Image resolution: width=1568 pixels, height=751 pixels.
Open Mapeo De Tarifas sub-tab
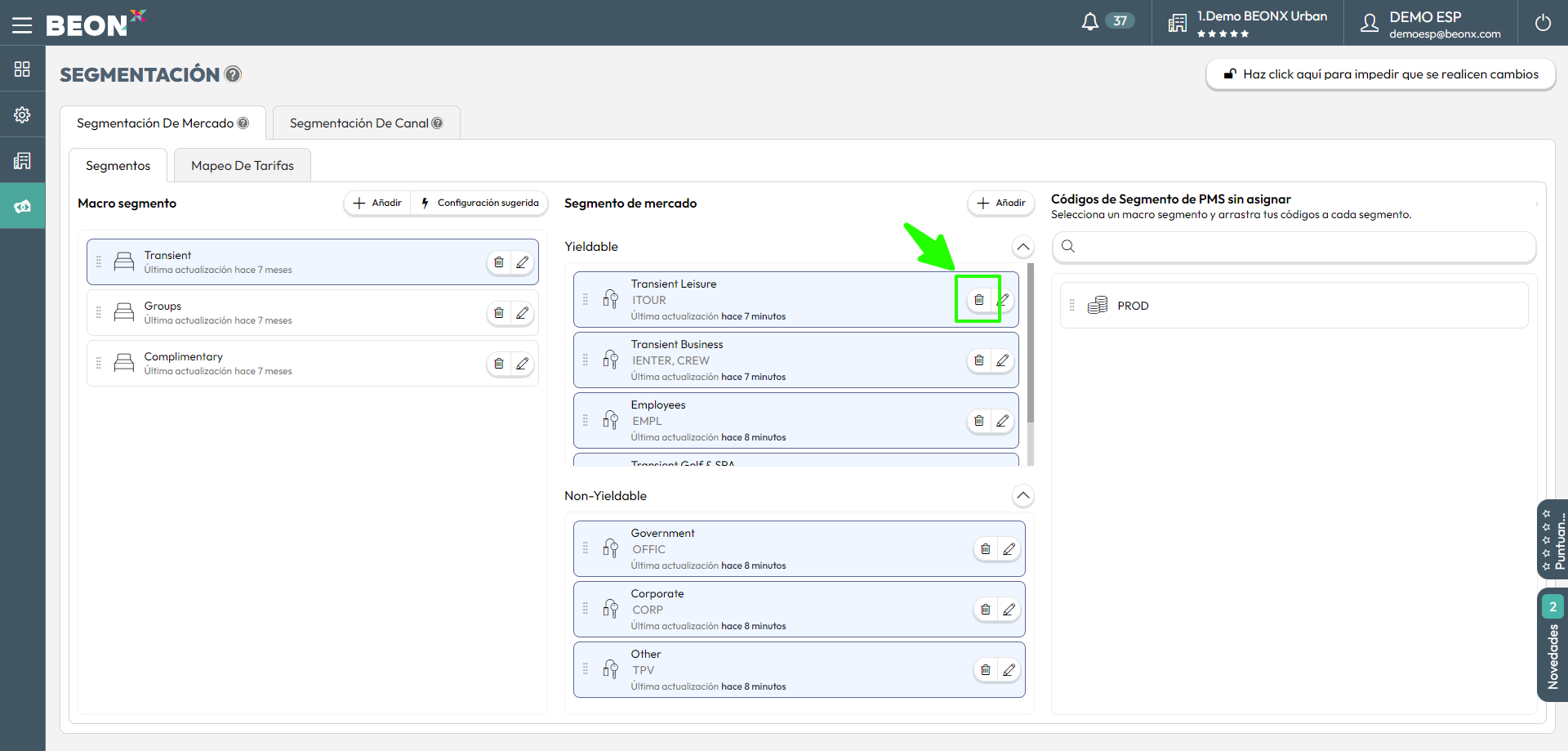pos(243,166)
